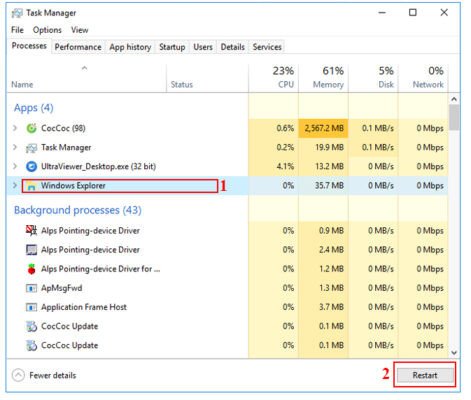The height and width of the screenshot is (400, 471).
Task: Switch to the Startup tab
Action: [x=172, y=47]
